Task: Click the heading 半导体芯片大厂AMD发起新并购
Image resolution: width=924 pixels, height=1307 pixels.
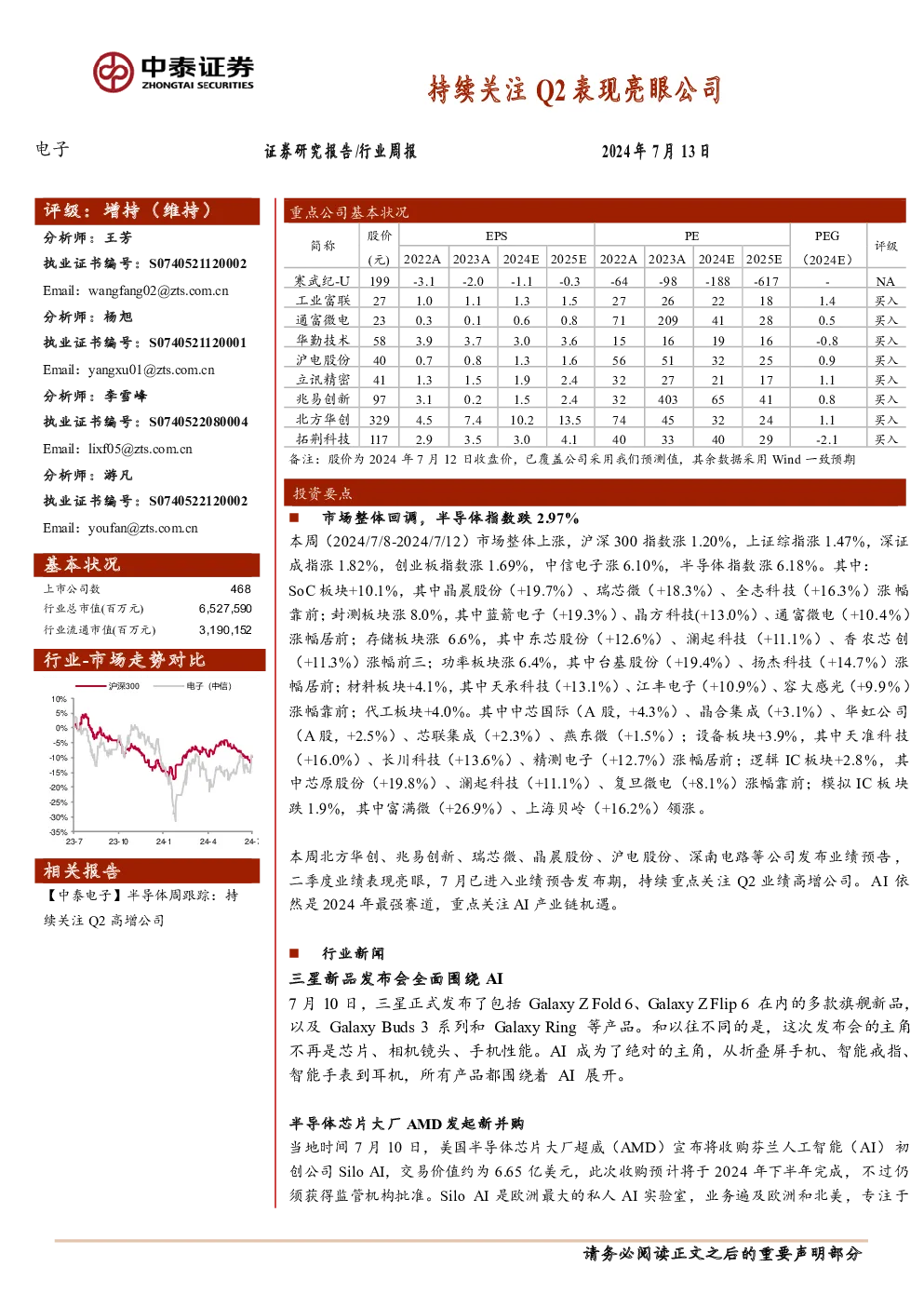Action: tap(407, 1124)
